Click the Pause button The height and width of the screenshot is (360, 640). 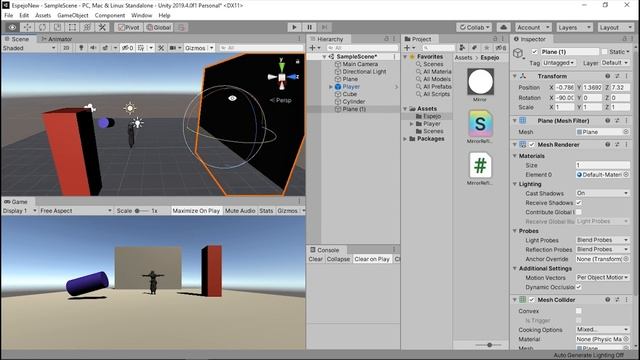(x=309, y=27)
